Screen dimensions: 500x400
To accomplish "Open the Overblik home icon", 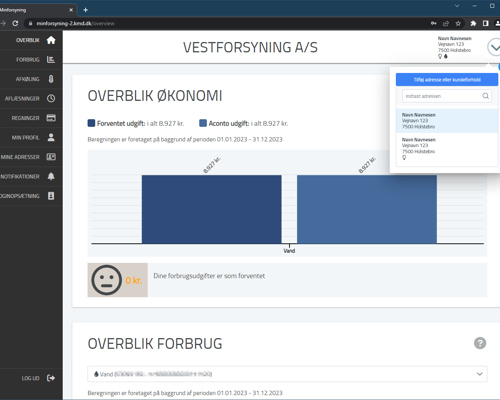I will pos(51,40).
